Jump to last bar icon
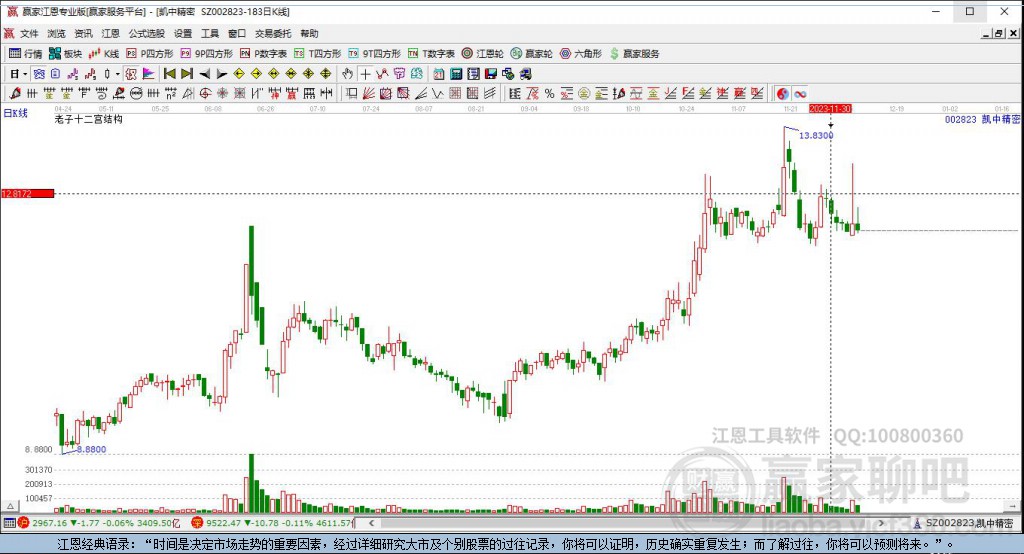 point(187,74)
